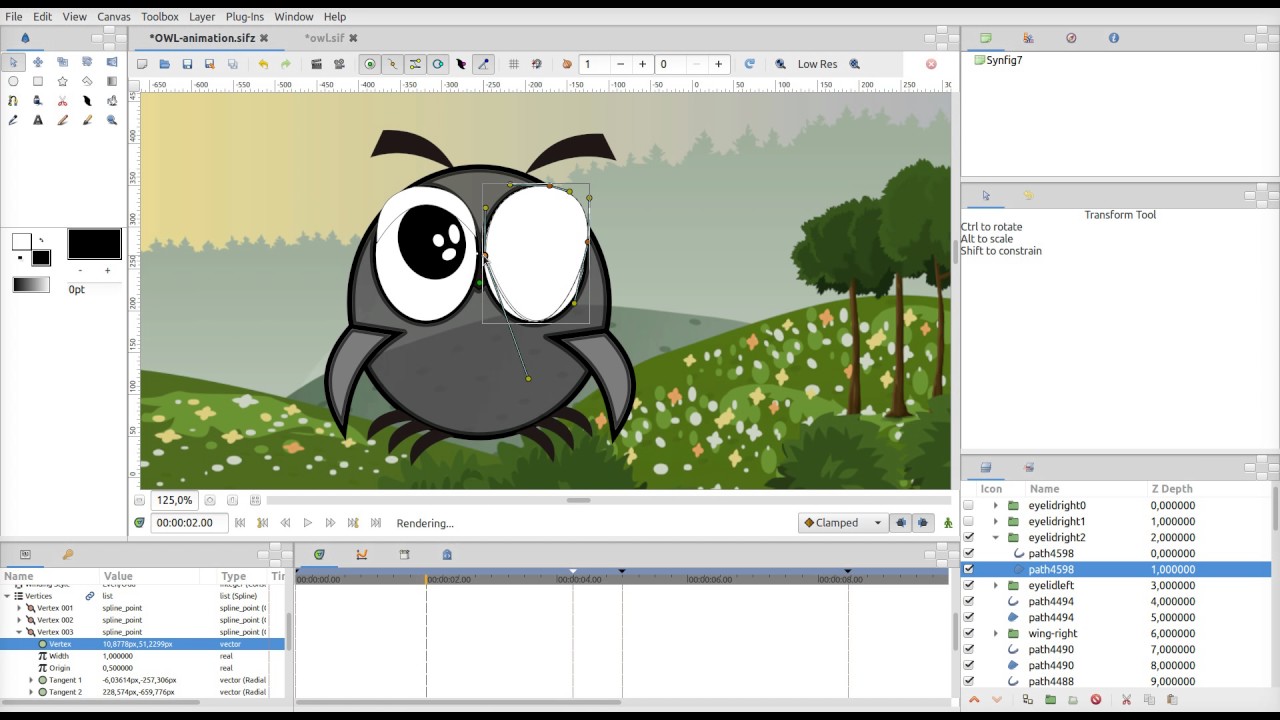Play the animation
Viewport: 1280px width, 720px height.
click(308, 523)
